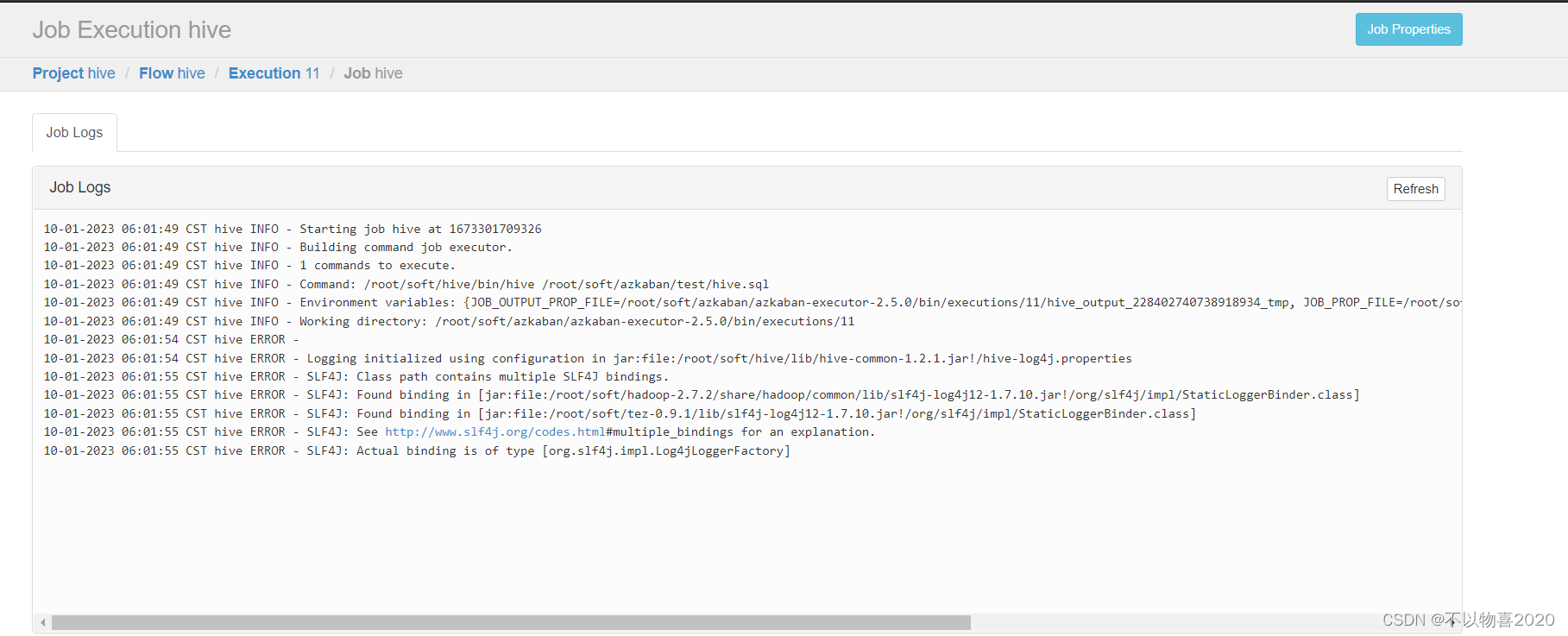Click the horizontal scrollbar left arrow
1568x636 pixels.
(42, 622)
